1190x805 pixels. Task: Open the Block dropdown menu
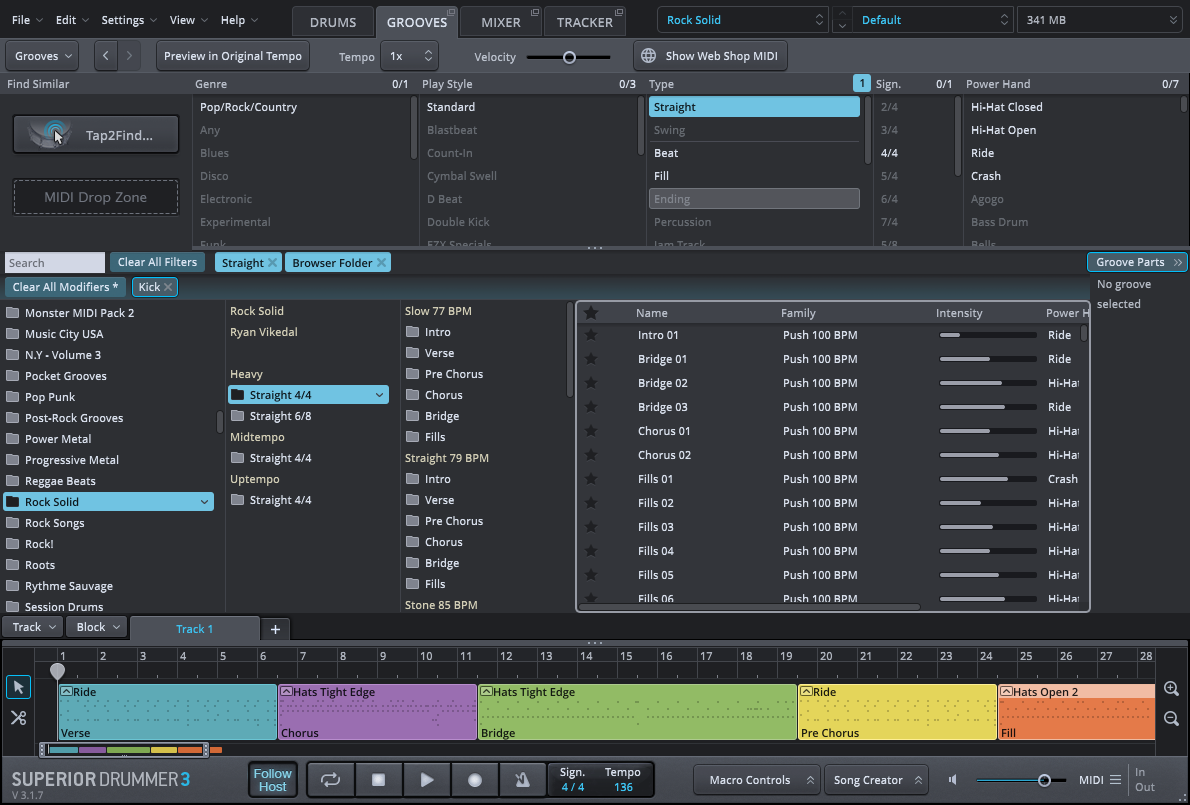[x=96, y=627]
